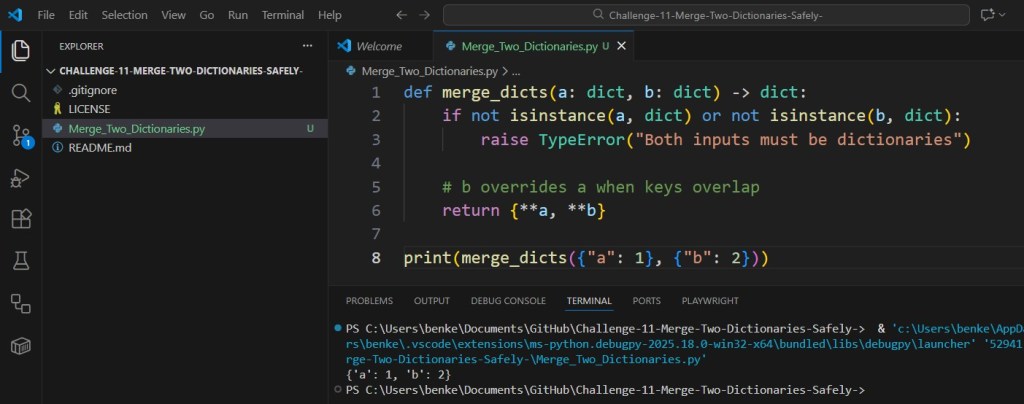Open the Testing flask view
Viewport: 1024px width, 404px height.
click(21, 262)
